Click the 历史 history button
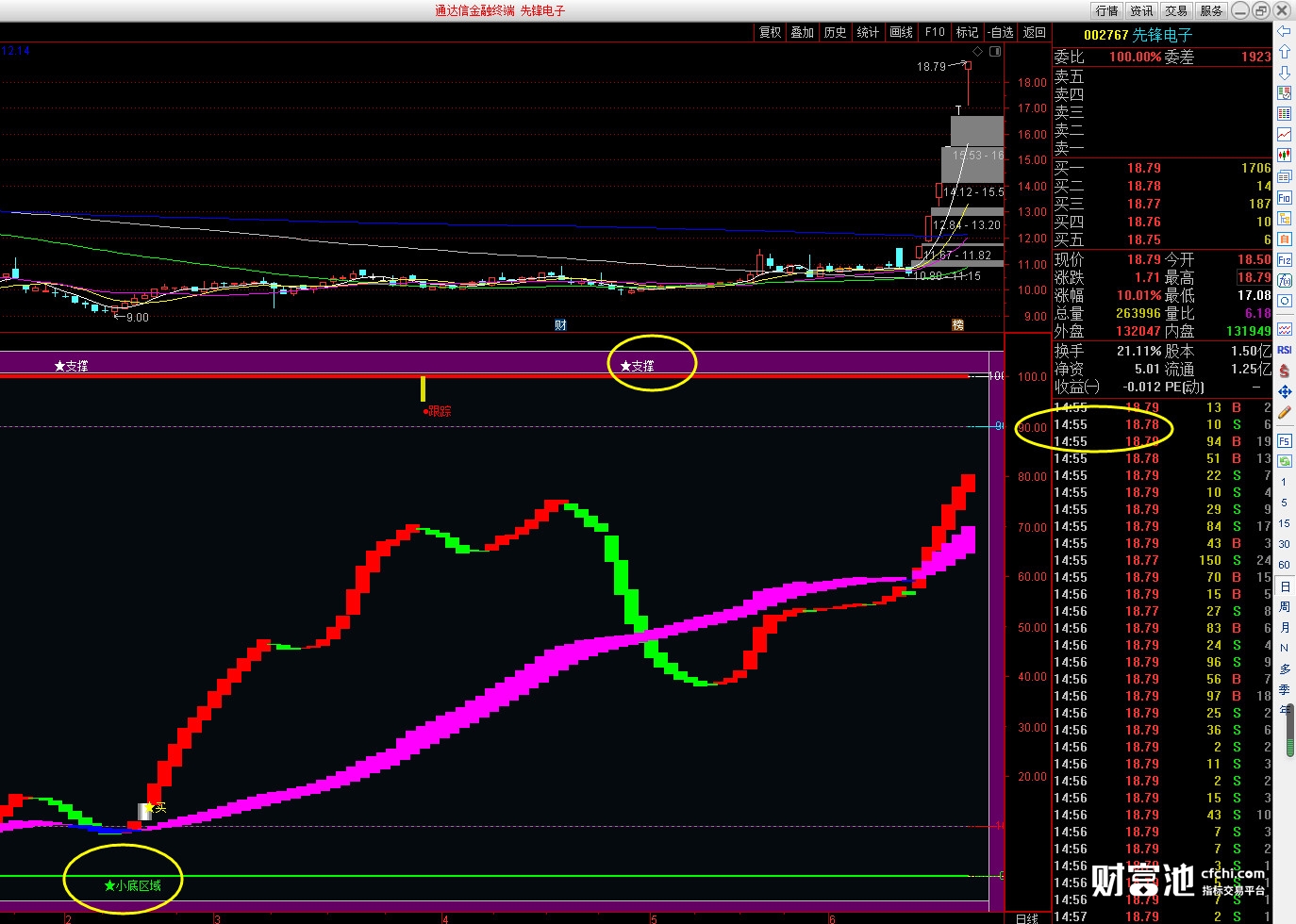 [836, 32]
